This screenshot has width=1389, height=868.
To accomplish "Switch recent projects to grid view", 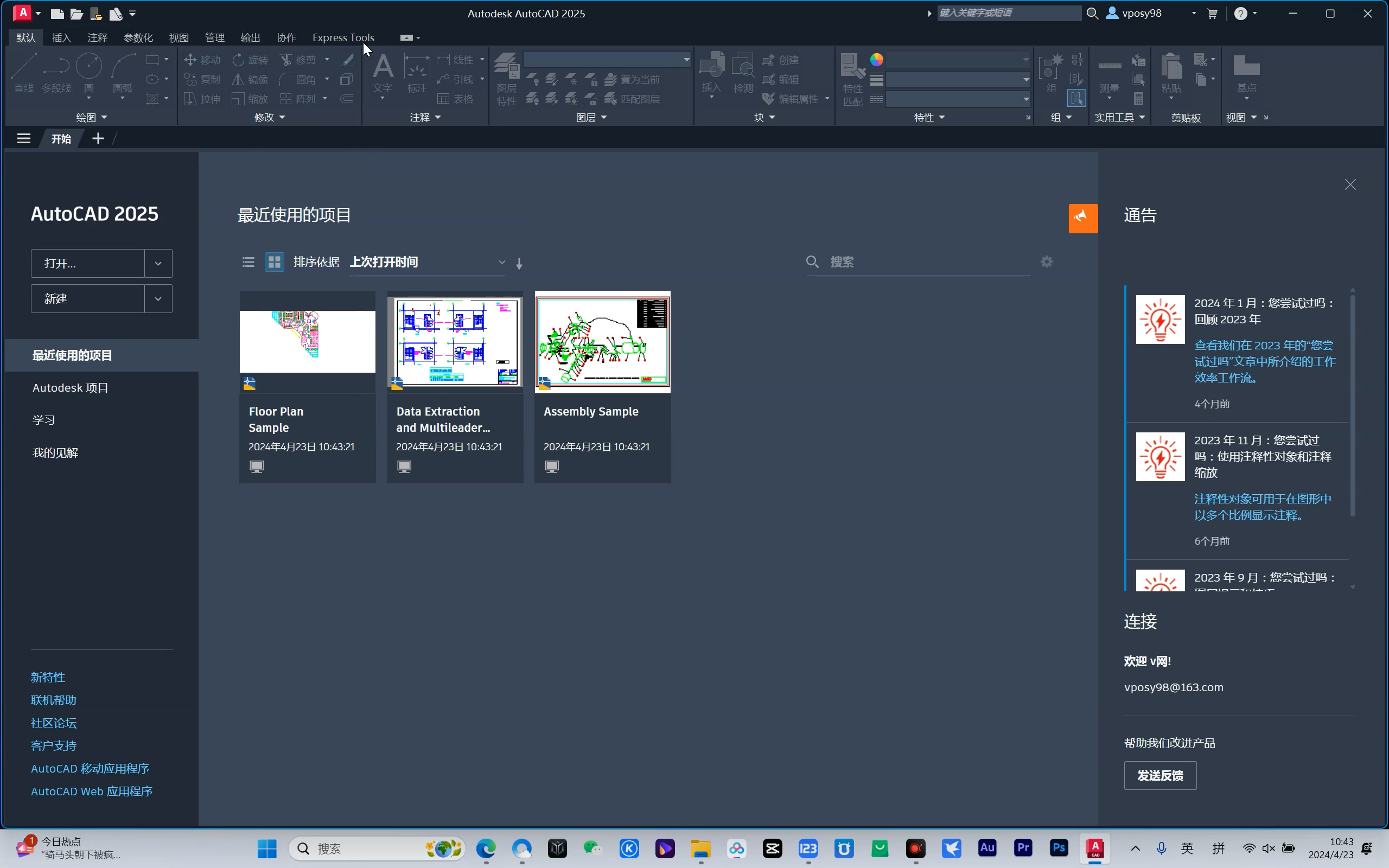I will [x=275, y=263].
